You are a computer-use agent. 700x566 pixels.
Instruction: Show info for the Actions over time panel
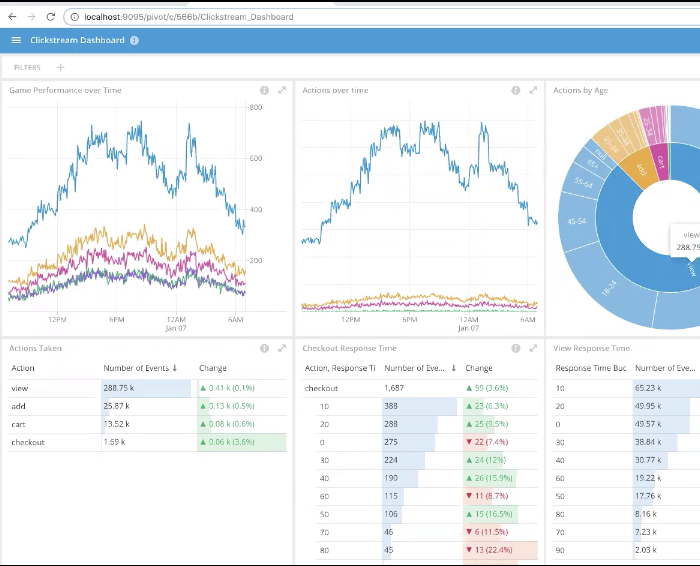click(516, 90)
